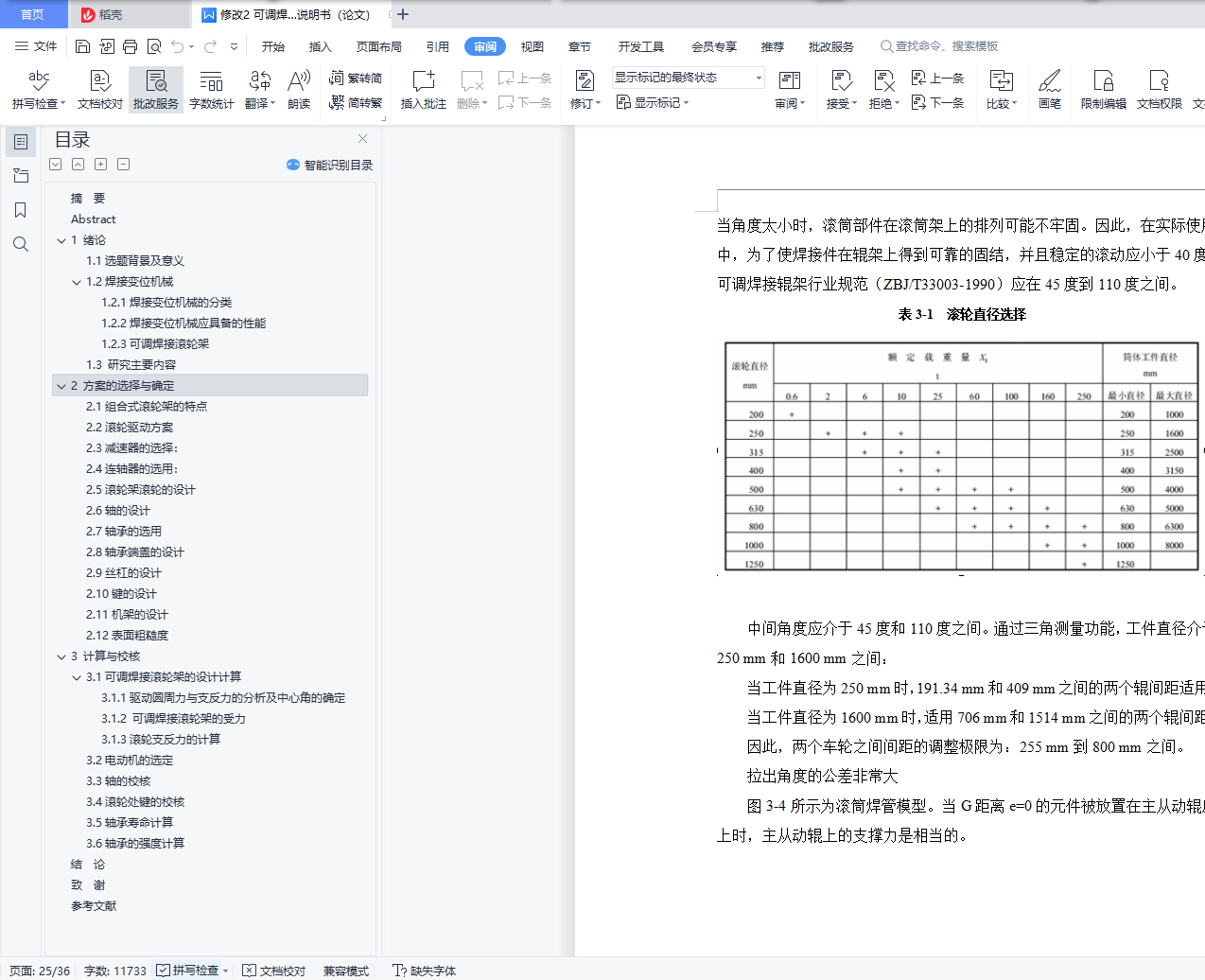Open the spell check (拼写检查) tool

(39, 90)
